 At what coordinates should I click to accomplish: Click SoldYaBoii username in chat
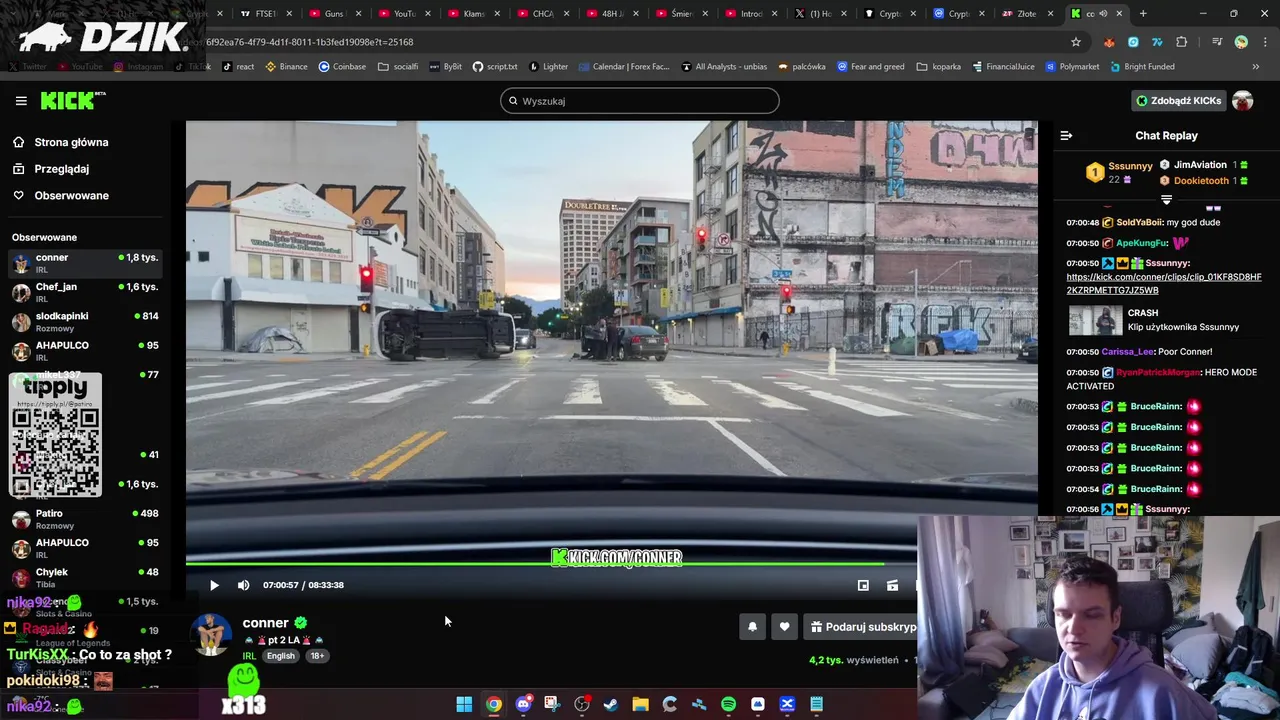[1139, 222]
